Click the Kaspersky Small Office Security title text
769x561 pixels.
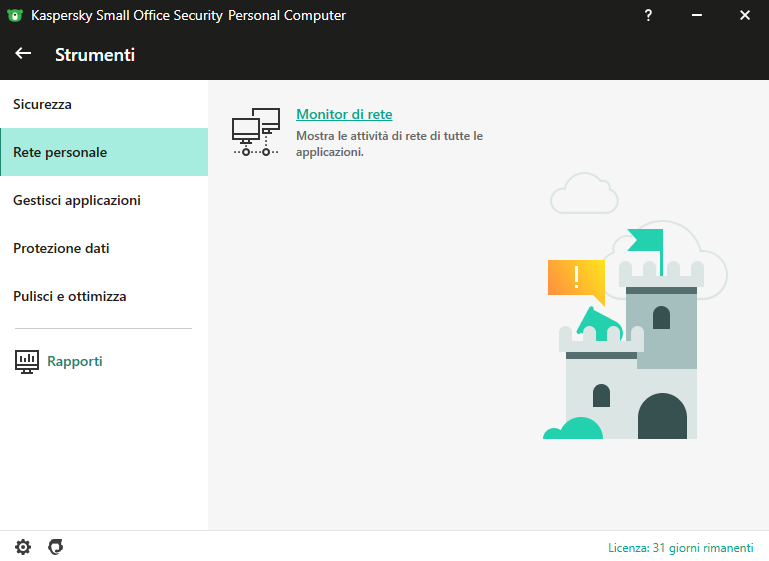(188, 15)
